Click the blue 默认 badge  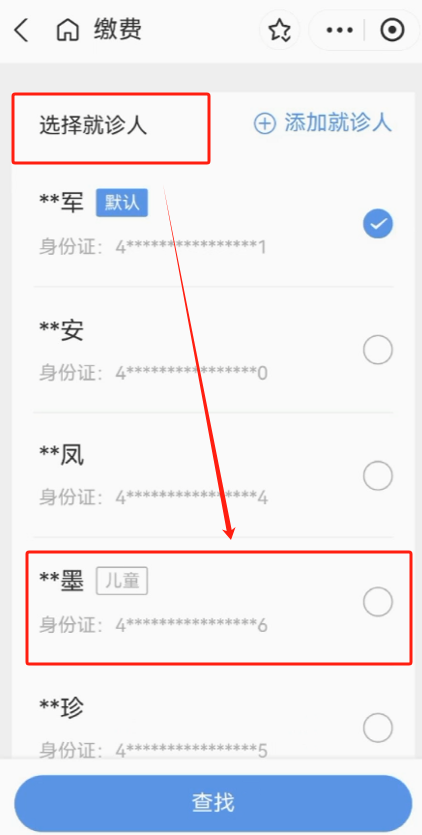pos(122,202)
